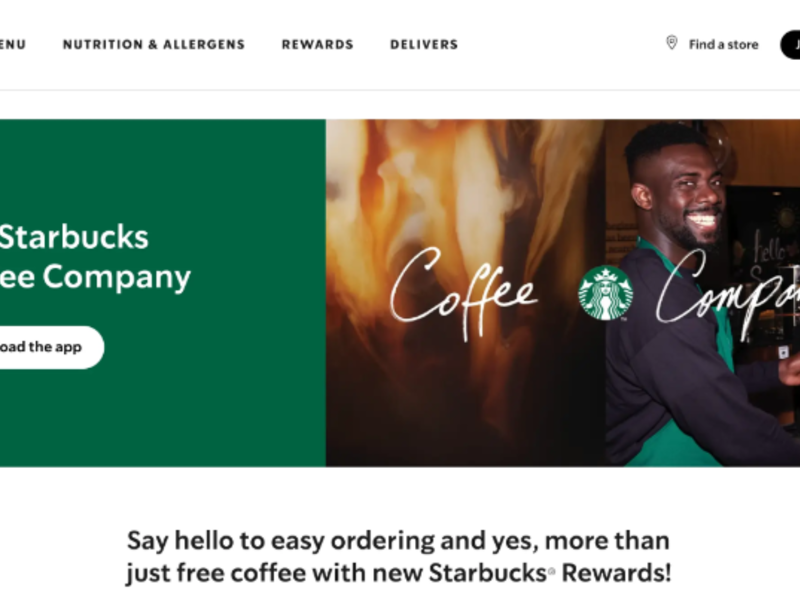The image size is (800, 600).
Task: Click the Starbucks siren logo in banner
Action: 605,293
